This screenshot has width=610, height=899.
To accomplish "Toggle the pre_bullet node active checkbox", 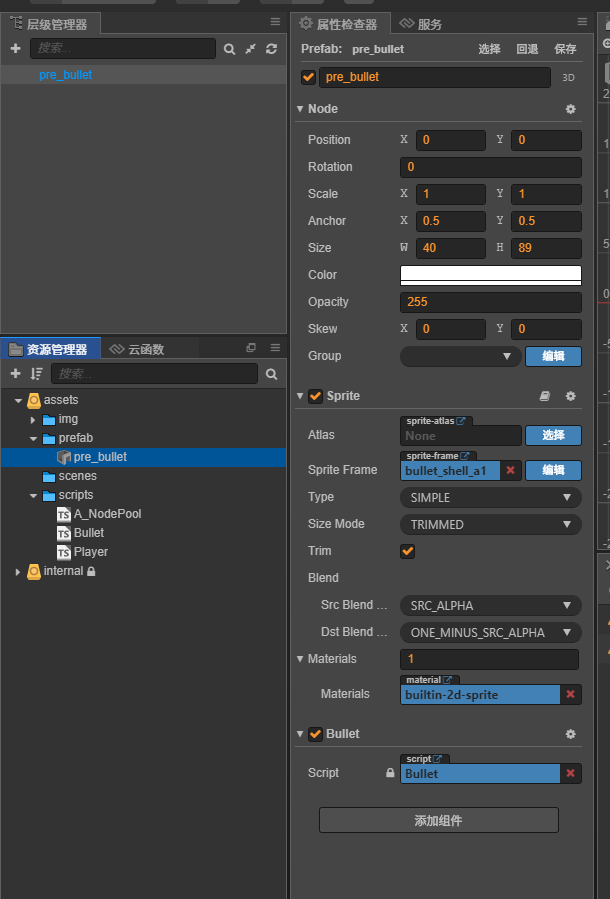I will pyautogui.click(x=308, y=77).
